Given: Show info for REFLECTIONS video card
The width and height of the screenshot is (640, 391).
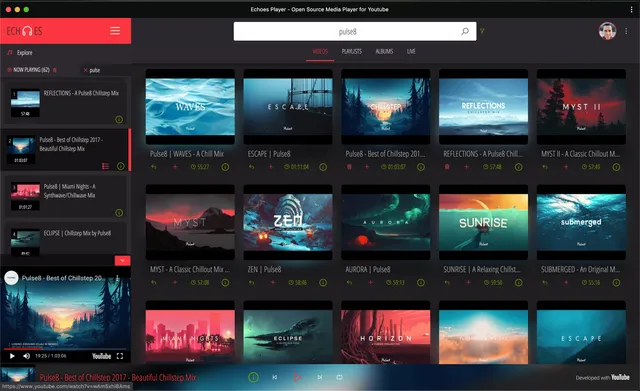Looking at the screenshot, I should click(518, 167).
